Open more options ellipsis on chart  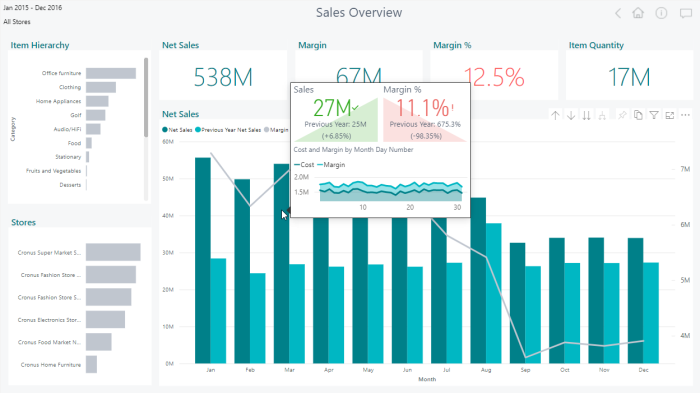point(686,115)
